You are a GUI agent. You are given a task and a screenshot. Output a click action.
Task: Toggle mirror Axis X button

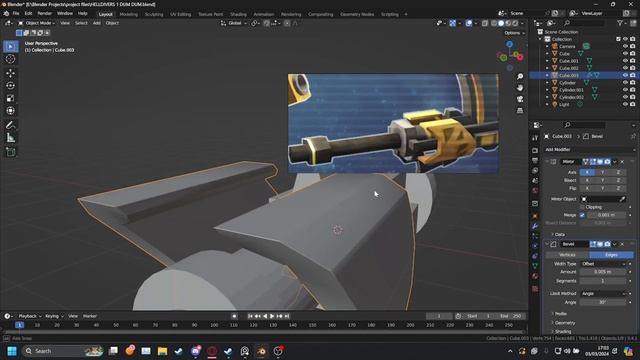[x=587, y=172]
